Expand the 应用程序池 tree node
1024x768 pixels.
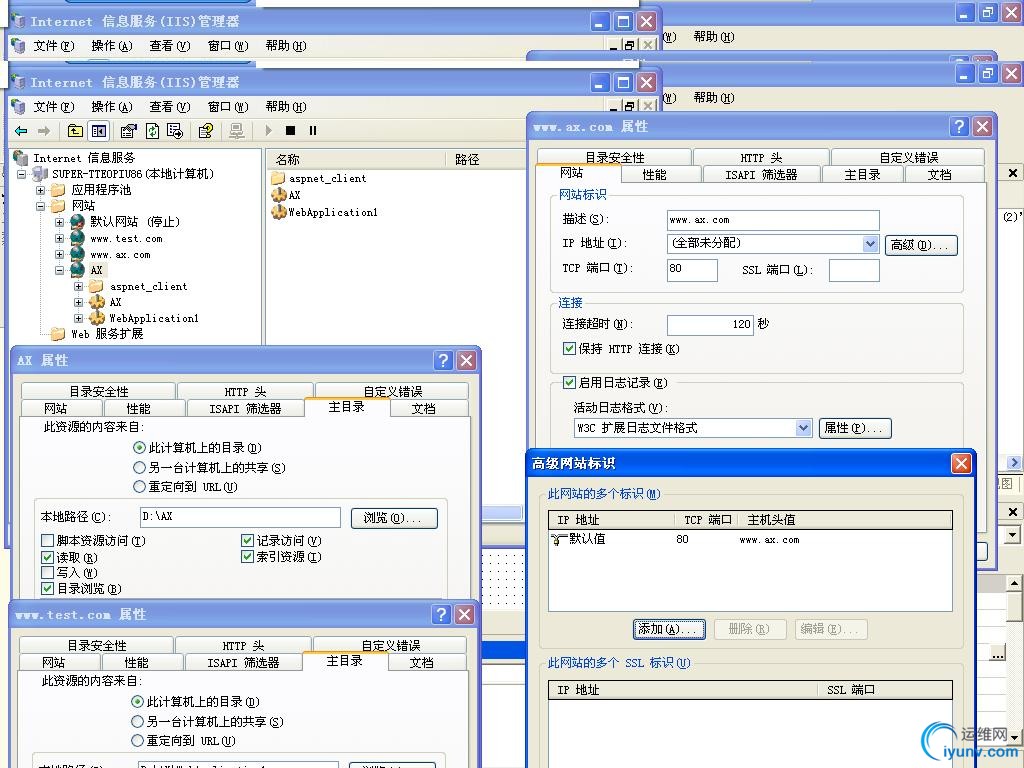pos(40,191)
